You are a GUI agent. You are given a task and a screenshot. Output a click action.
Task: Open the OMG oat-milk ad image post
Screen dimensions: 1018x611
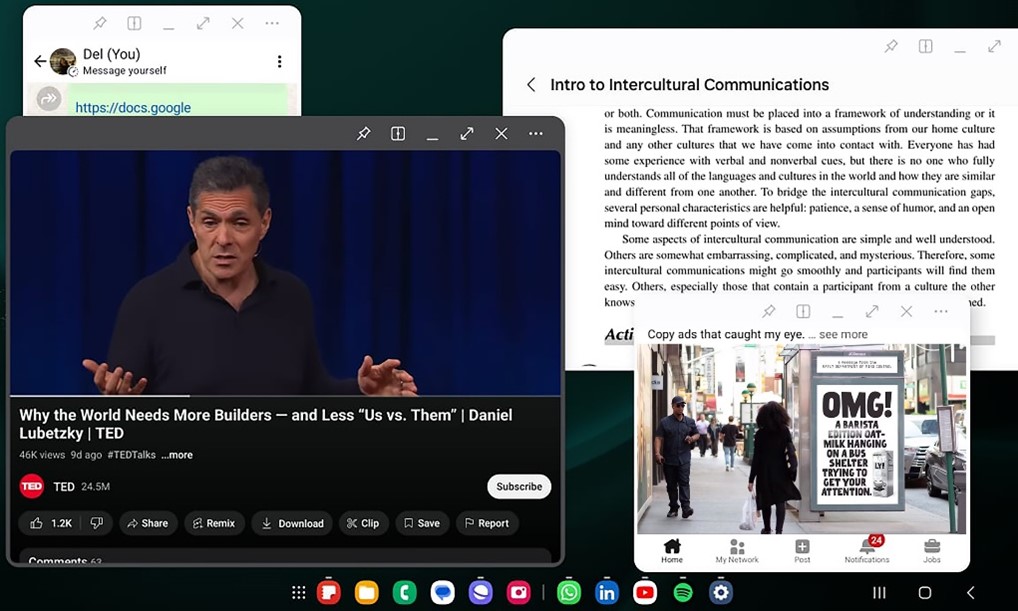click(x=802, y=439)
